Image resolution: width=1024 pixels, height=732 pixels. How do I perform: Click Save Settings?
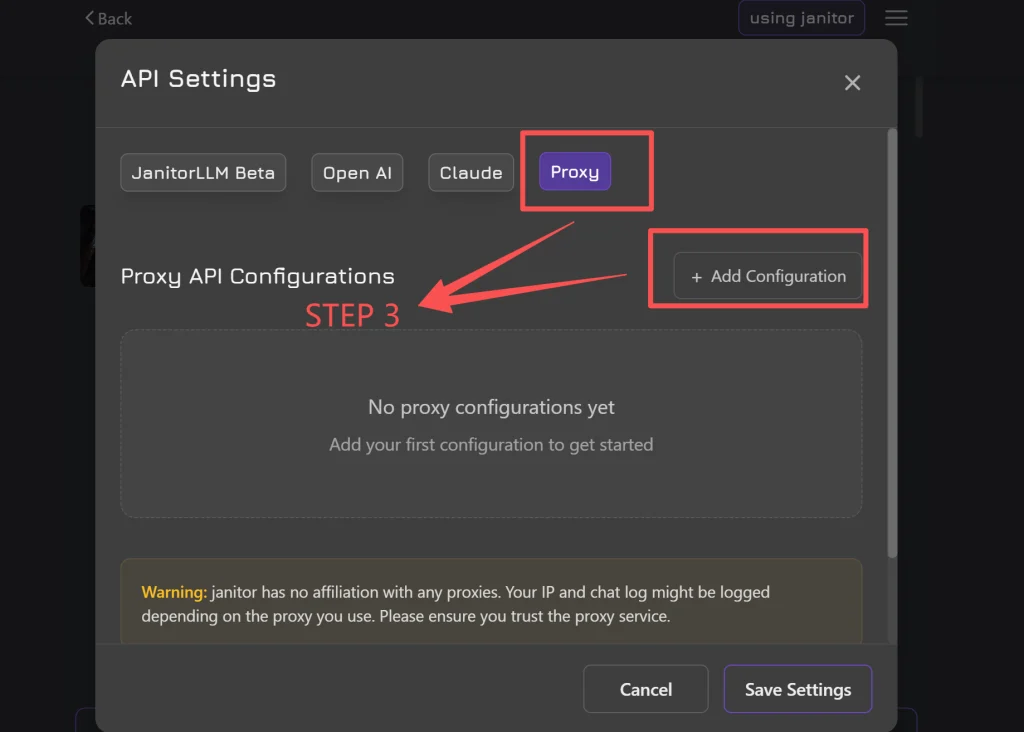coord(797,689)
